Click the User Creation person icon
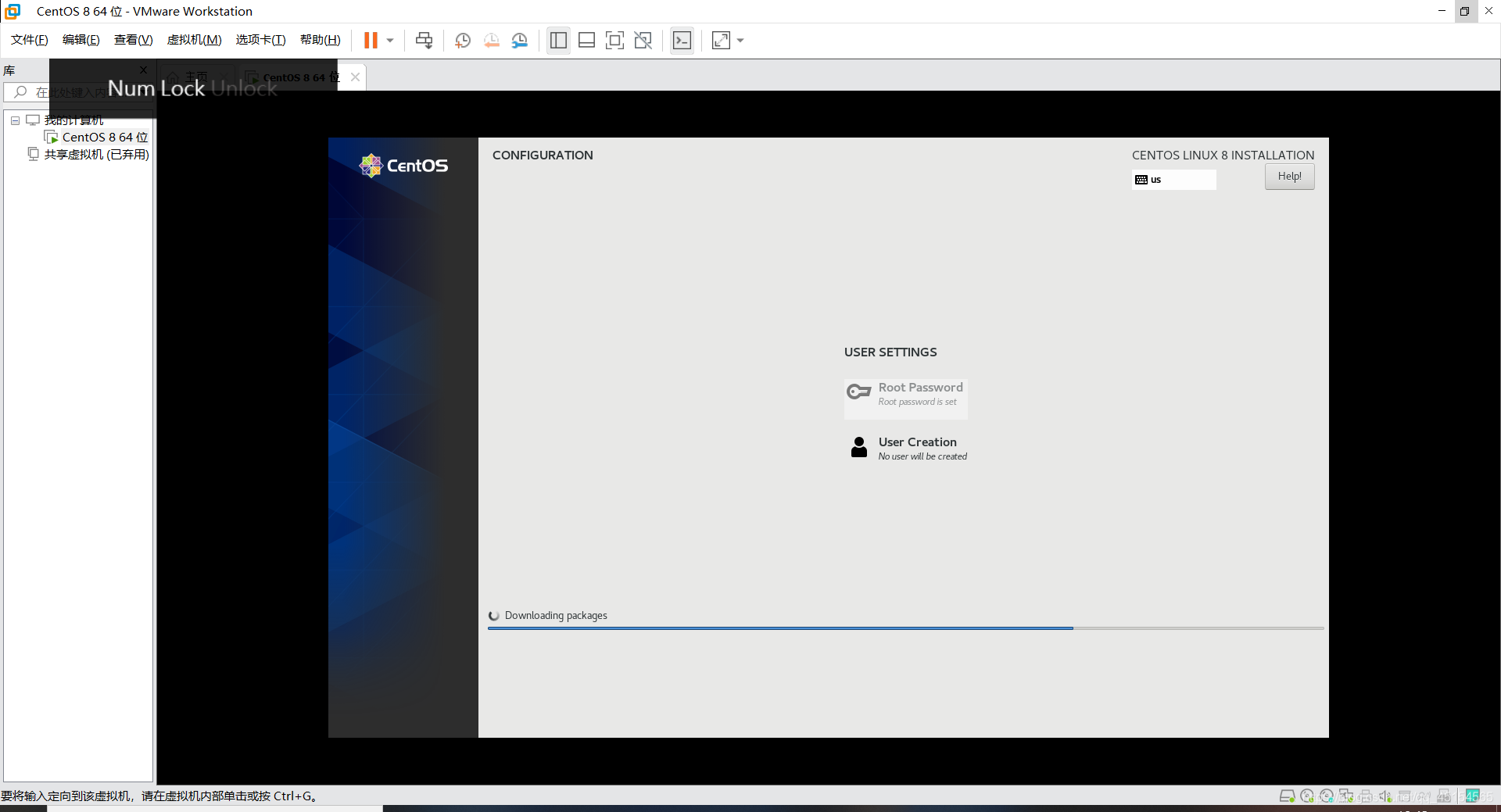Screen dimensions: 1501x812 pos(858,447)
